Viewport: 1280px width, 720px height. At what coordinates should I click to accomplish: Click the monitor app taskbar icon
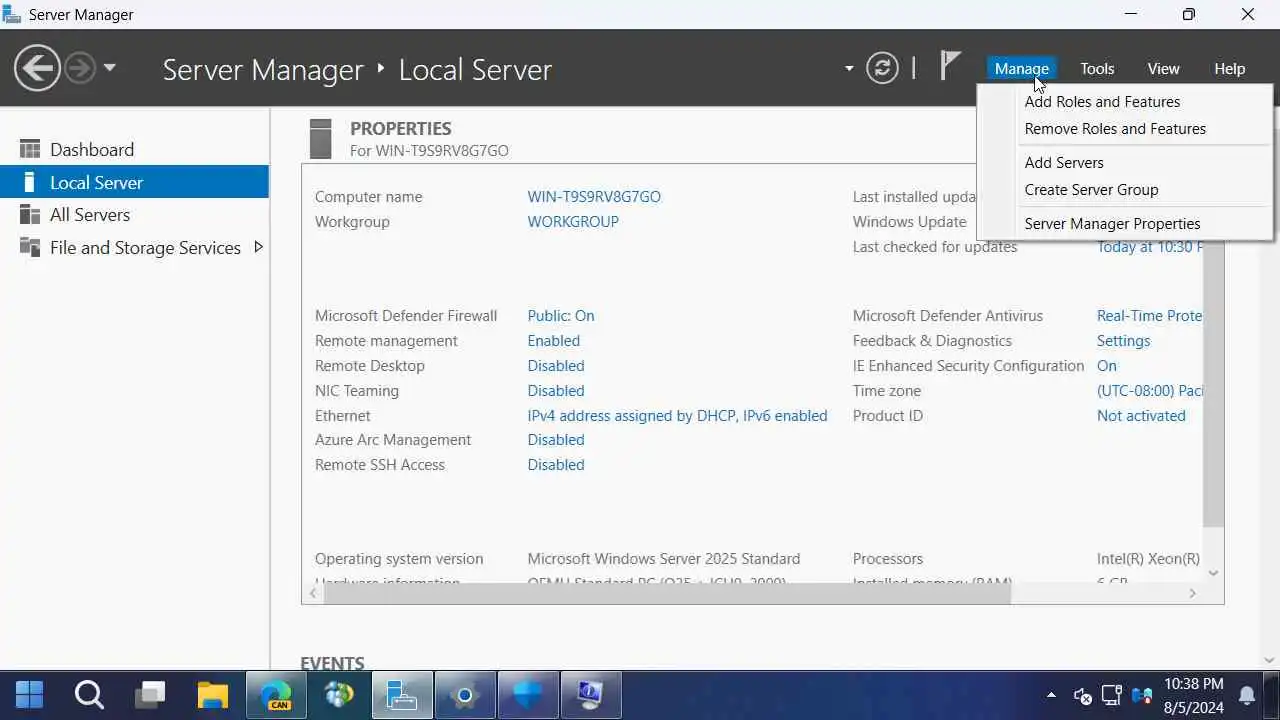[x=591, y=694]
